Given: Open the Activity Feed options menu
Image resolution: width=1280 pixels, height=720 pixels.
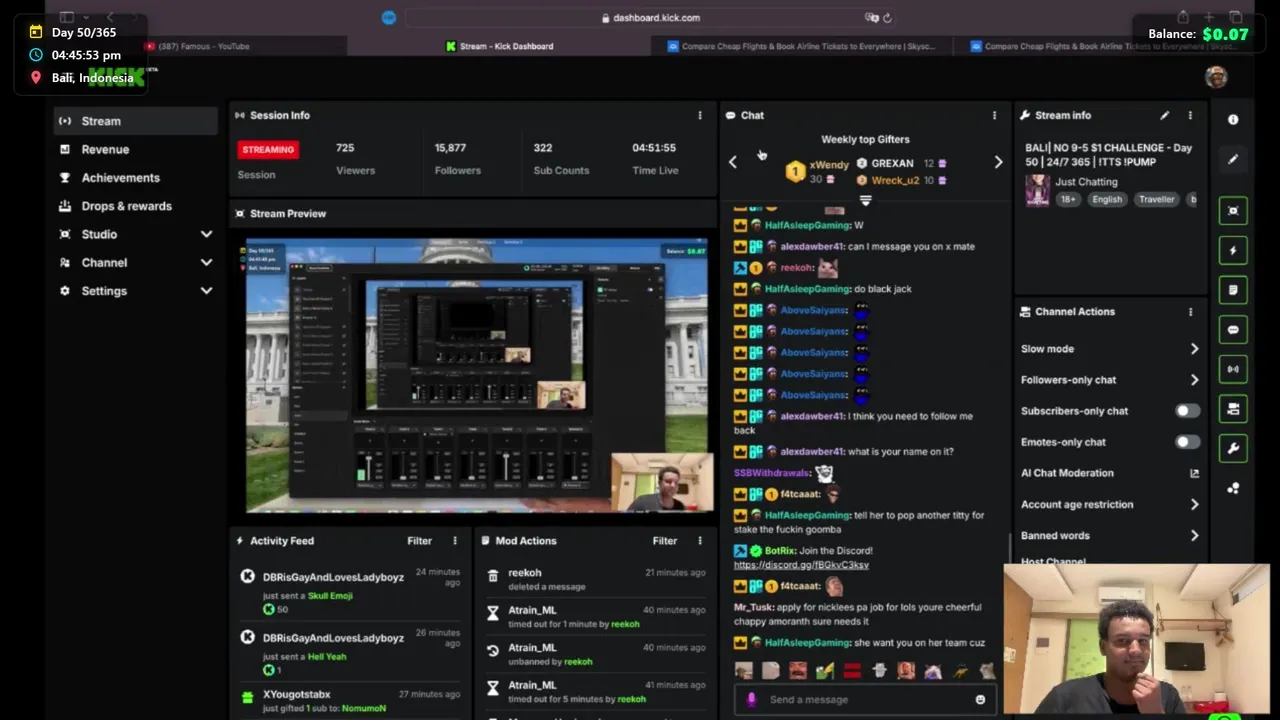Looking at the screenshot, I should click(x=455, y=541).
